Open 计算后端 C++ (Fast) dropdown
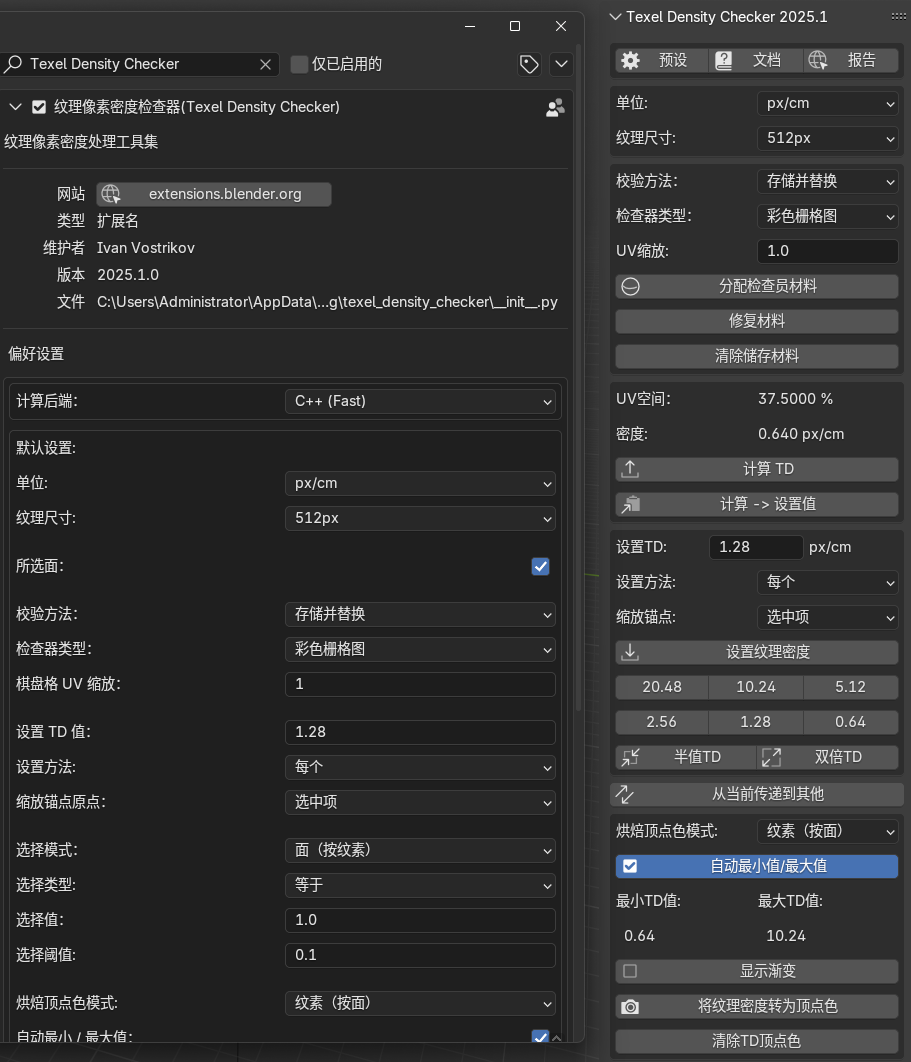Image resolution: width=911 pixels, height=1062 pixels. point(420,401)
